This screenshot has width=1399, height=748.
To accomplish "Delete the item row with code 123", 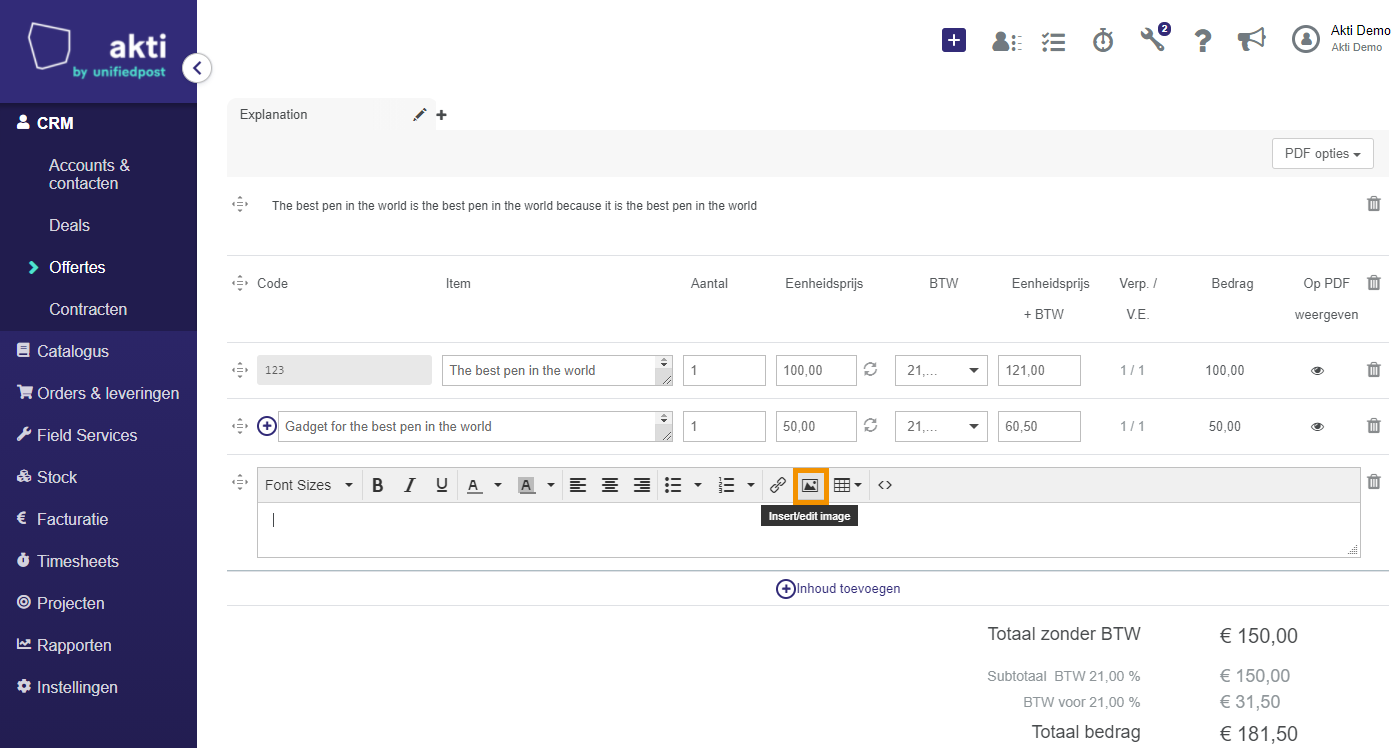I will pyautogui.click(x=1374, y=370).
